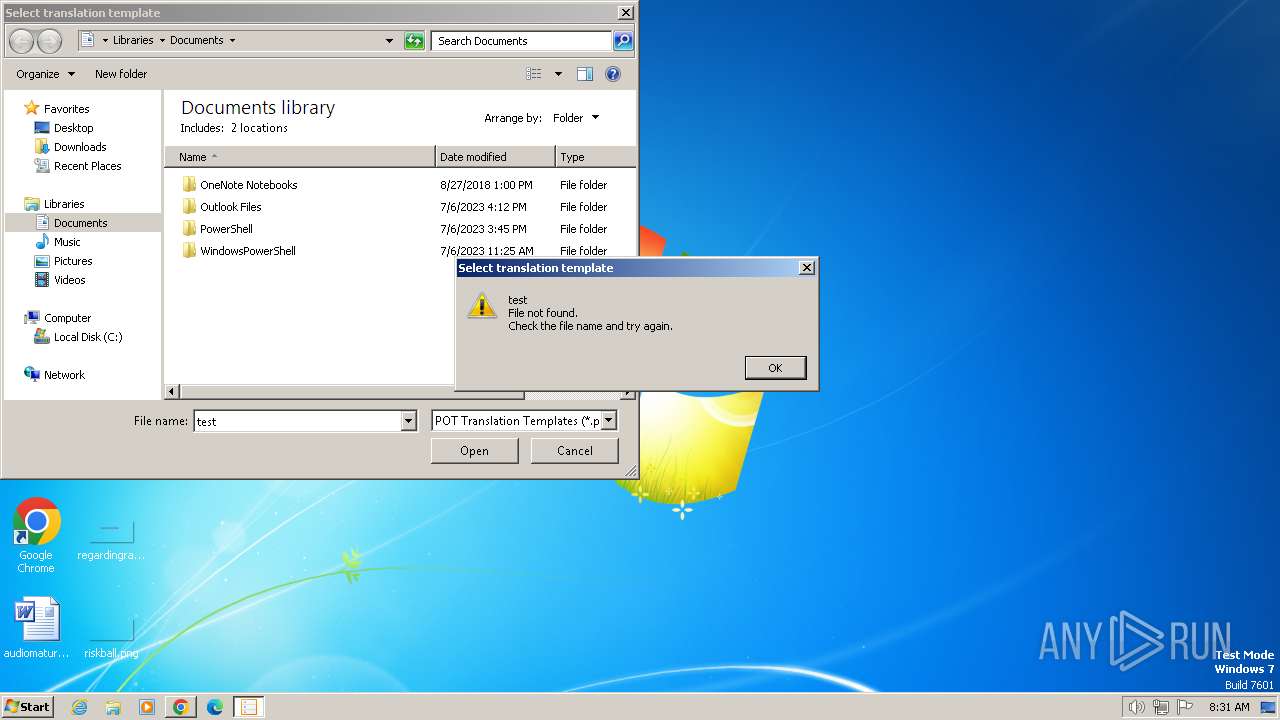Click the active application taskbar button

pyautogui.click(x=249, y=707)
